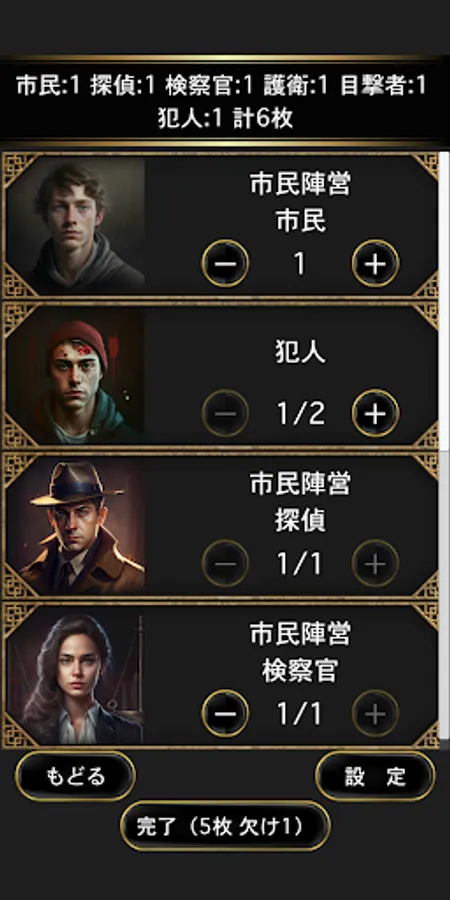This screenshot has height=900, width=450.
Task: Decrease the 市民 citizen card count
Action: click(x=225, y=263)
